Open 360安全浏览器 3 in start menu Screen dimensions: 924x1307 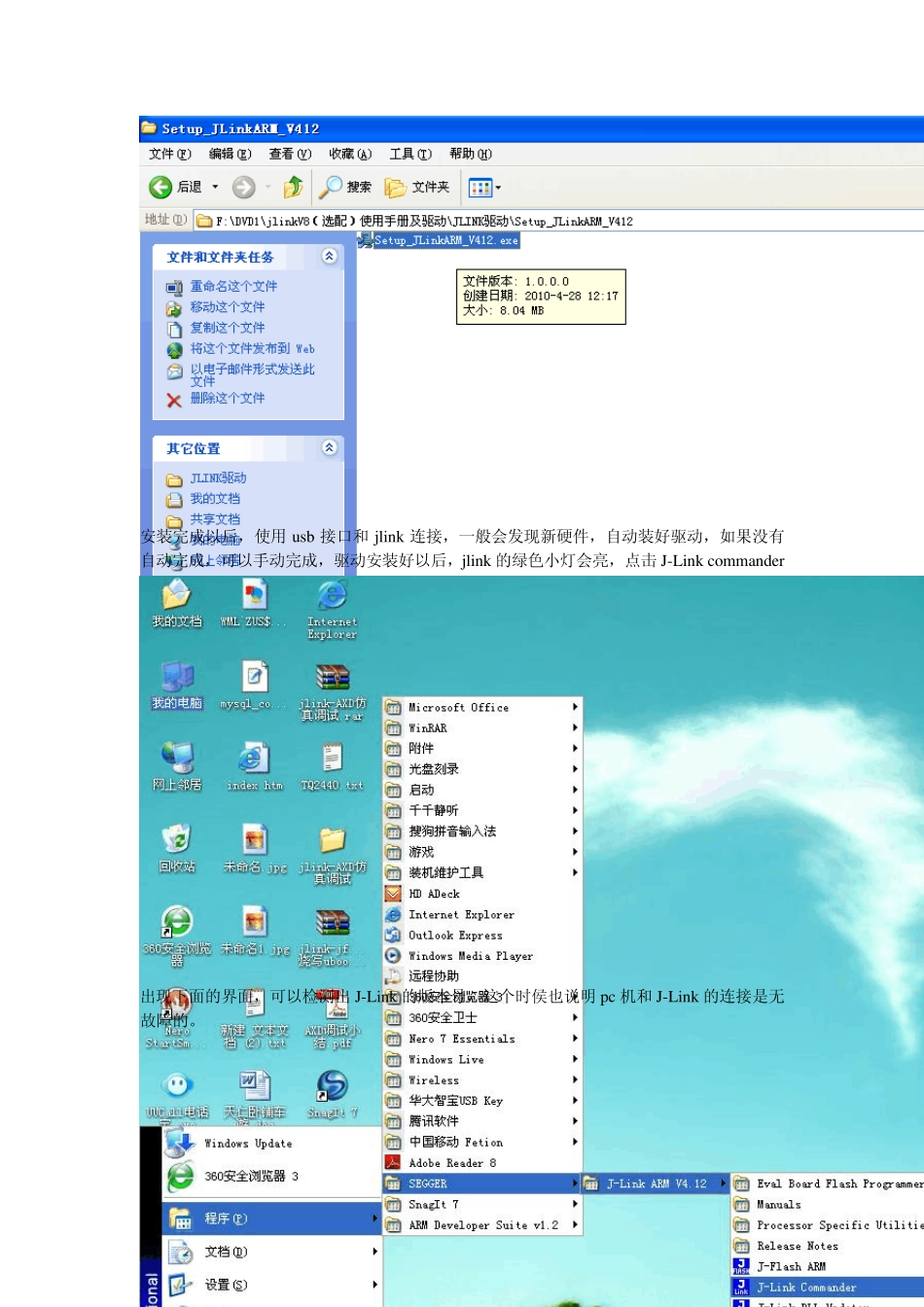[271, 1177]
